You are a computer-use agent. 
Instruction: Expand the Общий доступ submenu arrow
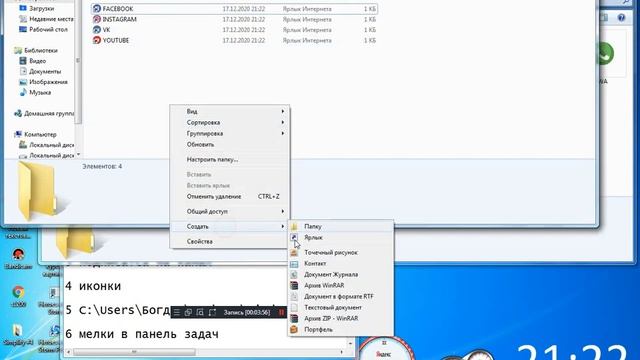pos(282,211)
